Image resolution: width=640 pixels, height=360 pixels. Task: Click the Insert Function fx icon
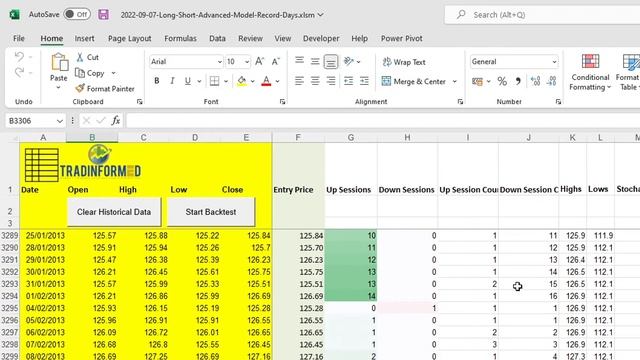116,120
